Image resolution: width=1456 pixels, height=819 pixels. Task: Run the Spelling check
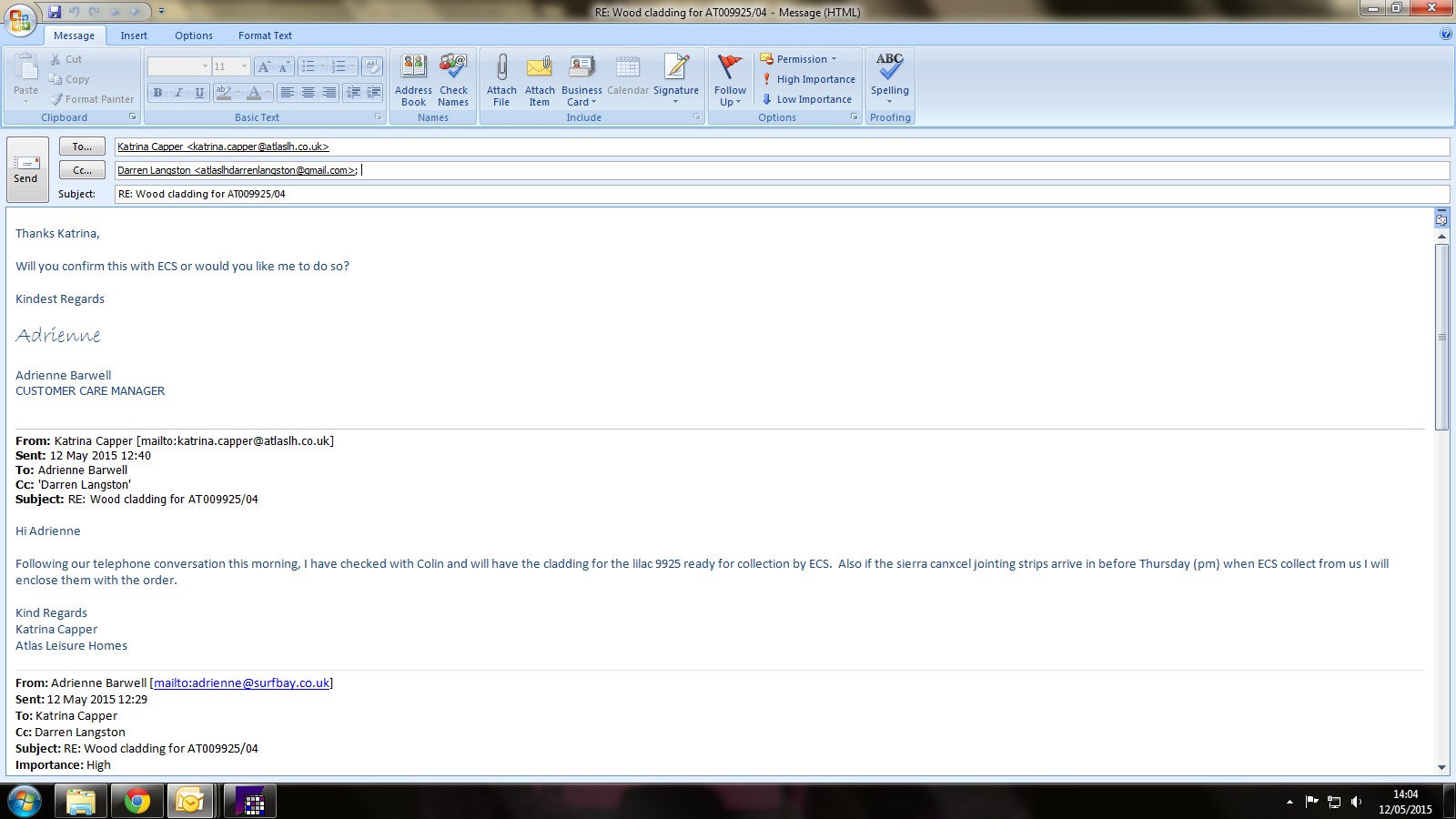pos(889,69)
